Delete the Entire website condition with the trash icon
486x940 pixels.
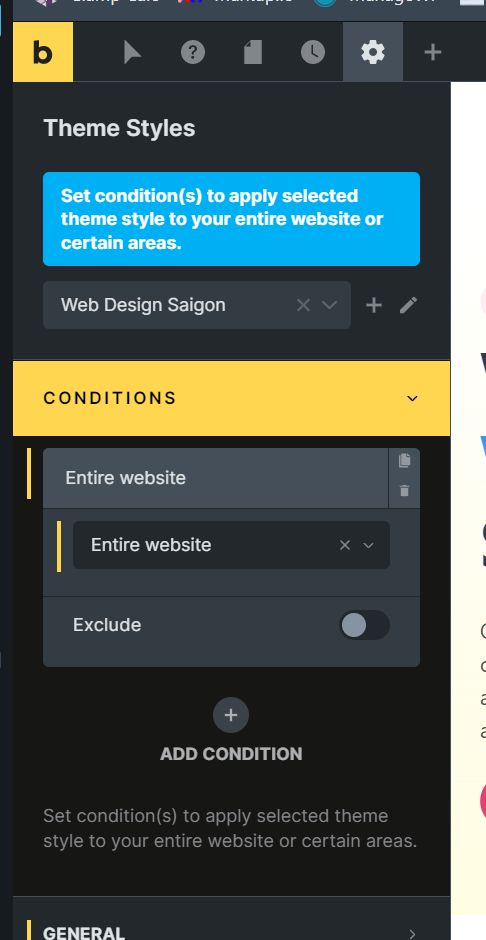tap(405, 491)
